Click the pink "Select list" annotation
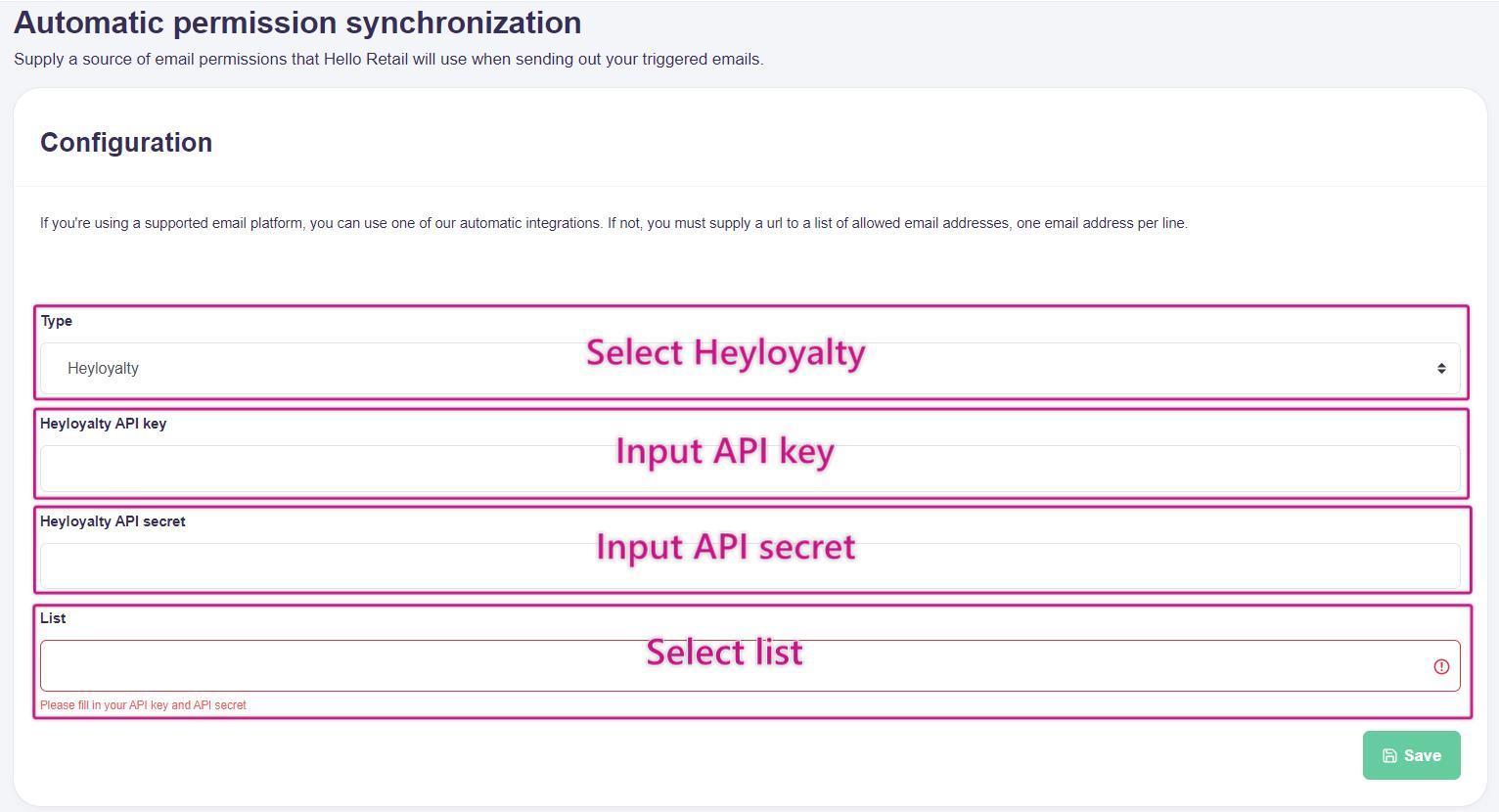Image resolution: width=1499 pixels, height=812 pixels. pyautogui.click(x=724, y=652)
